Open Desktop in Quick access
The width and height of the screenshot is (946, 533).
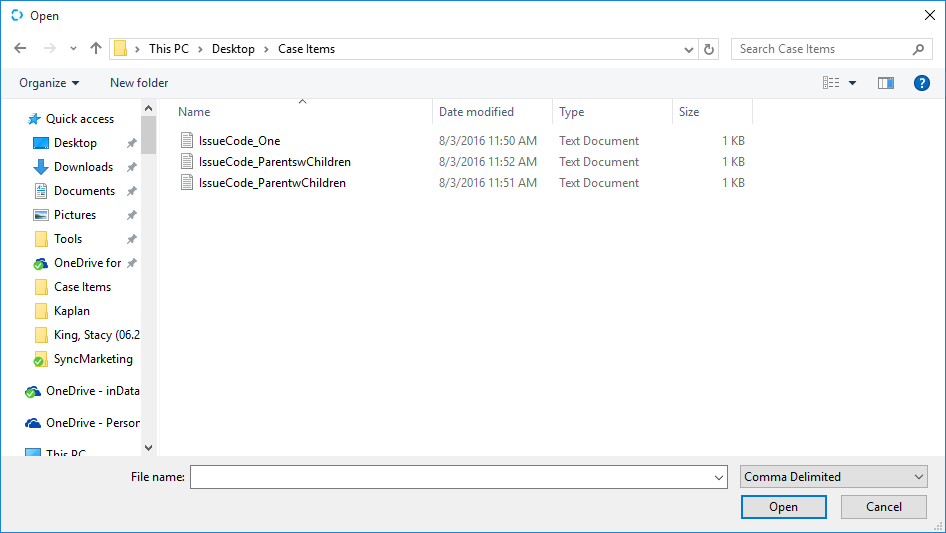tap(75, 143)
